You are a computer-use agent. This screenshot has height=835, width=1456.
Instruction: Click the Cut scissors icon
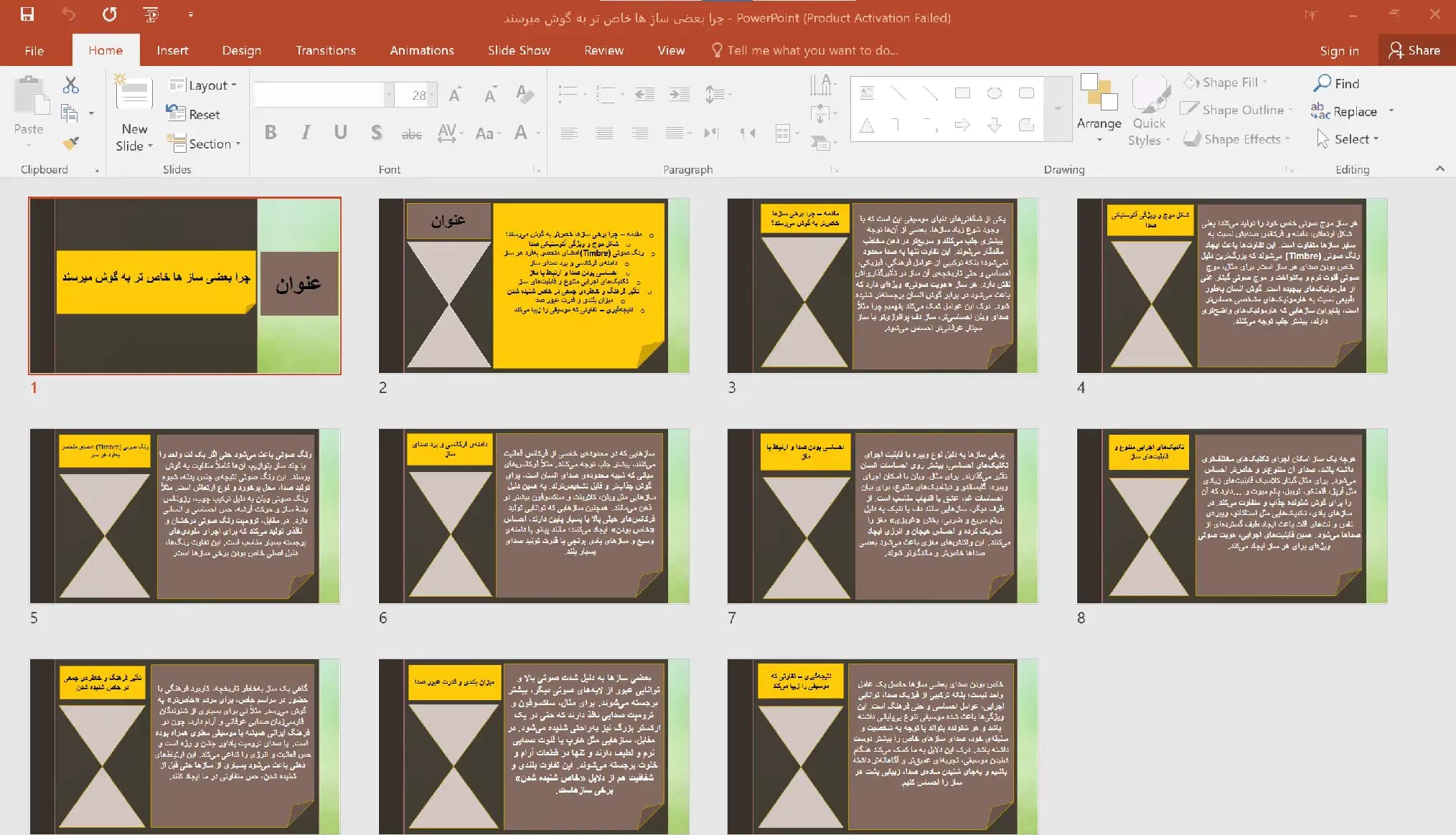click(x=70, y=85)
